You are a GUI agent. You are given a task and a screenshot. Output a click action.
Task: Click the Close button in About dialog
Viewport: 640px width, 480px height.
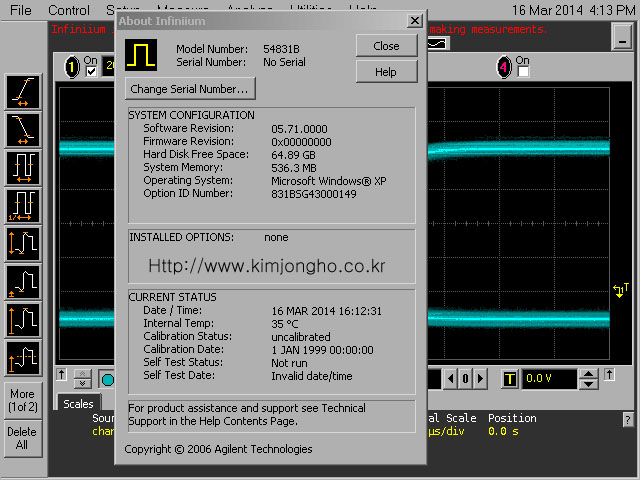(x=386, y=46)
